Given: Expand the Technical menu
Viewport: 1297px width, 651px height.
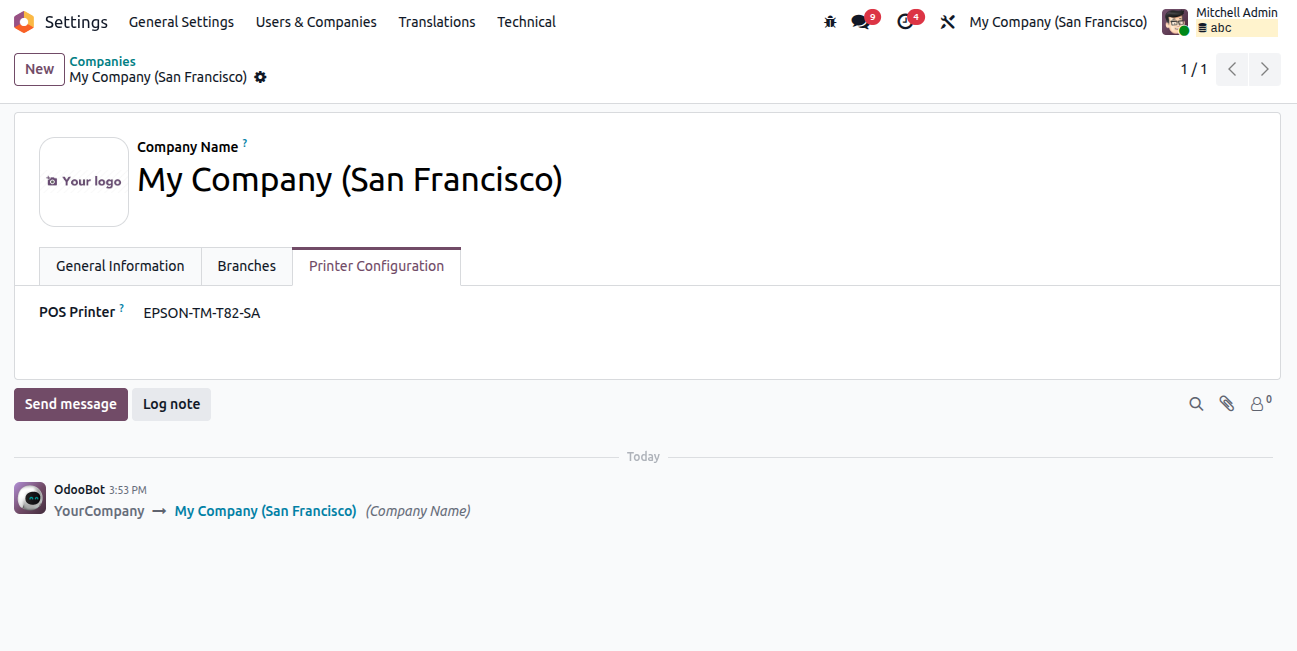Looking at the screenshot, I should [x=526, y=22].
